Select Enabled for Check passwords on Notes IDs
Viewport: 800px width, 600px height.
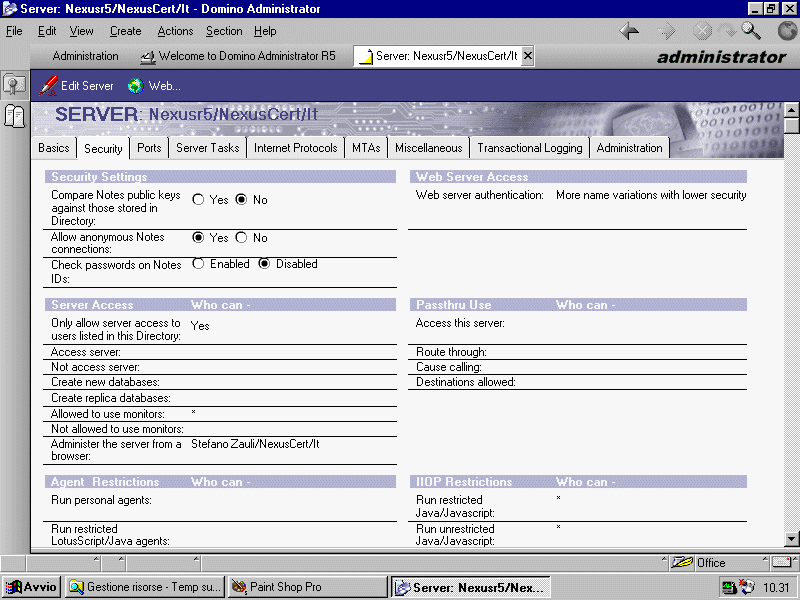pyautogui.click(x=198, y=264)
